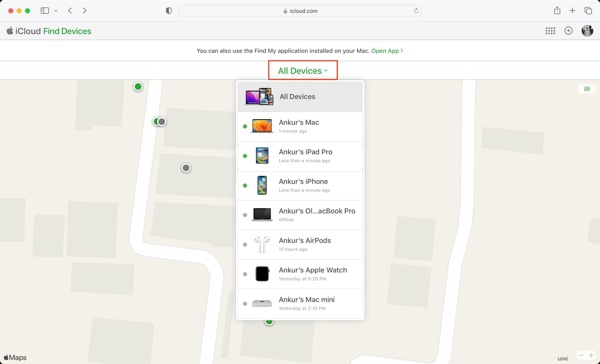Click the MacBook icon for Ankur's Mac
The image size is (600, 364).
262,126
